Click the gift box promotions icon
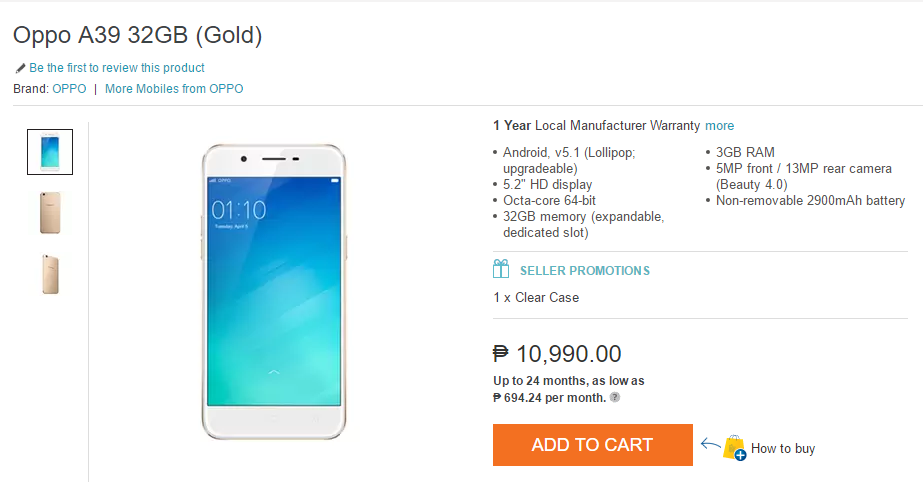 coord(502,270)
